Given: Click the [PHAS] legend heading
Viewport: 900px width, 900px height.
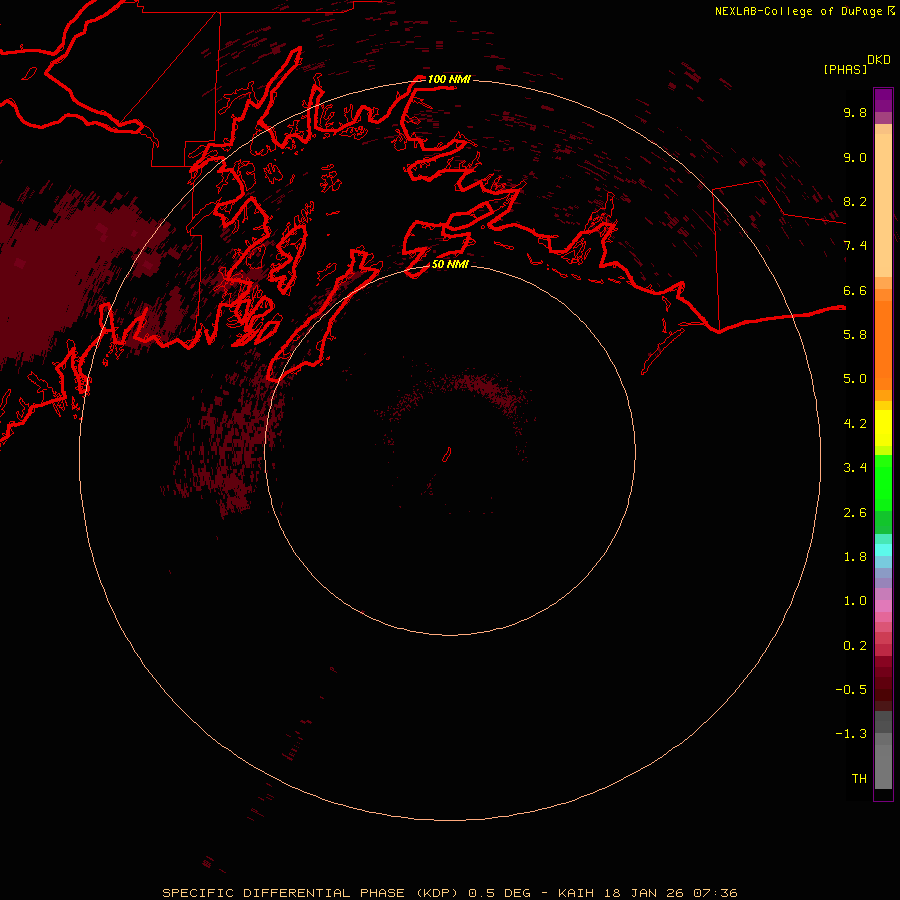Looking at the screenshot, I should point(845,69).
